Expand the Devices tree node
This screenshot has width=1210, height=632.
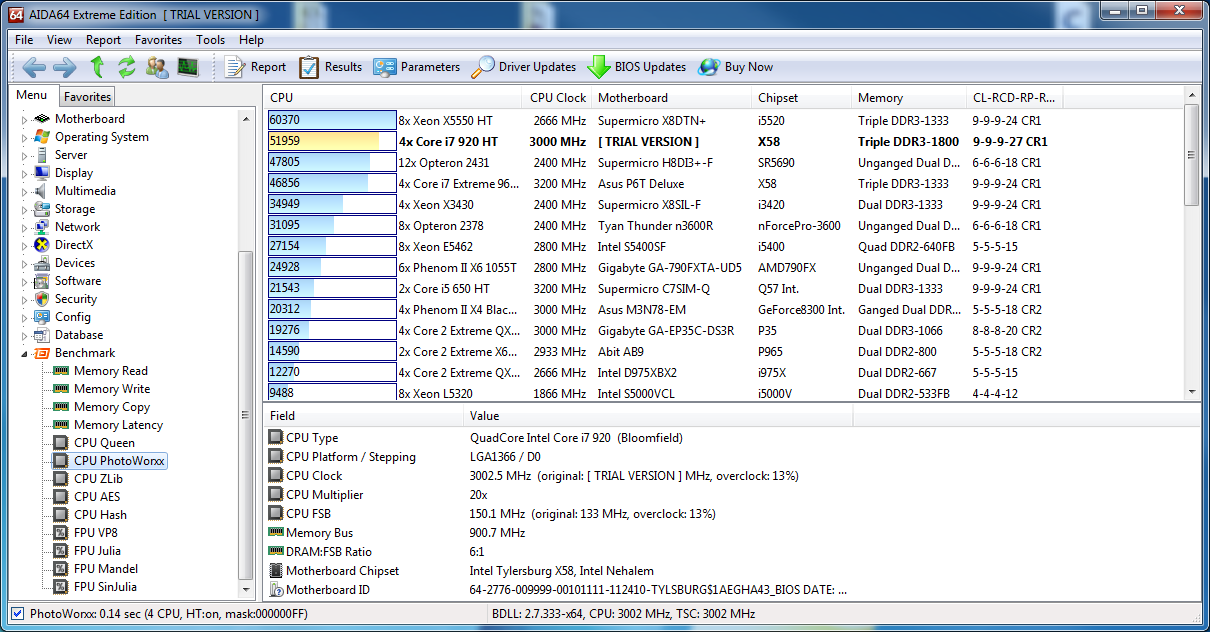coord(24,263)
